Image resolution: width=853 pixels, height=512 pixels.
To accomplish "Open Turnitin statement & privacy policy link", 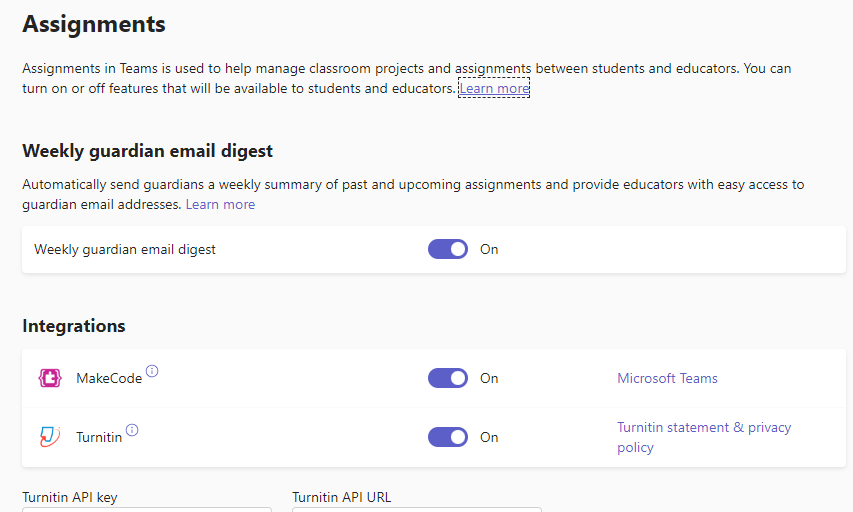I will coord(704,437).
